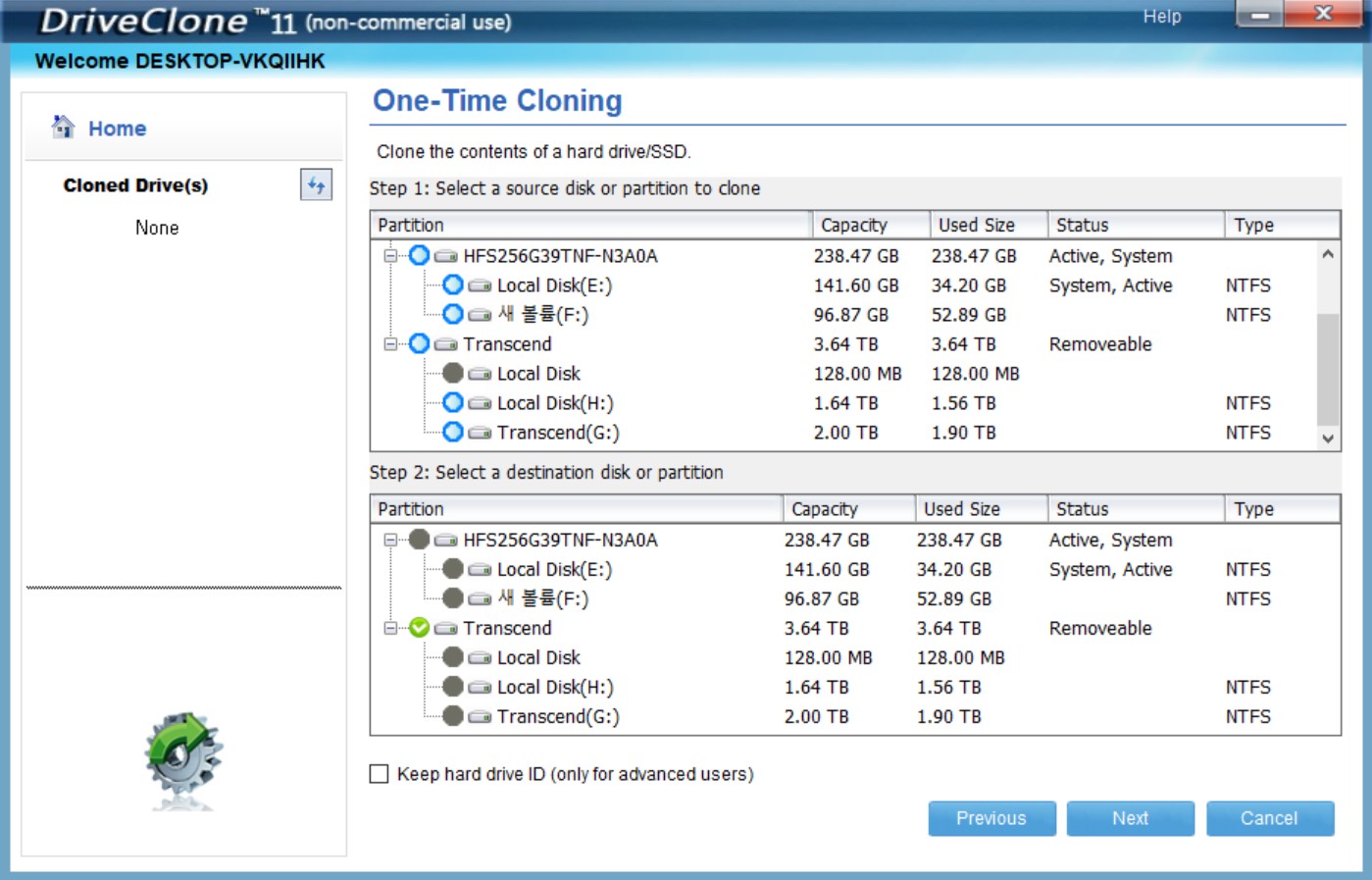The height and width of the screenshot is (880, 1372).
Task: Collapse destination Transcend tree node
Action: pos(390,629)
